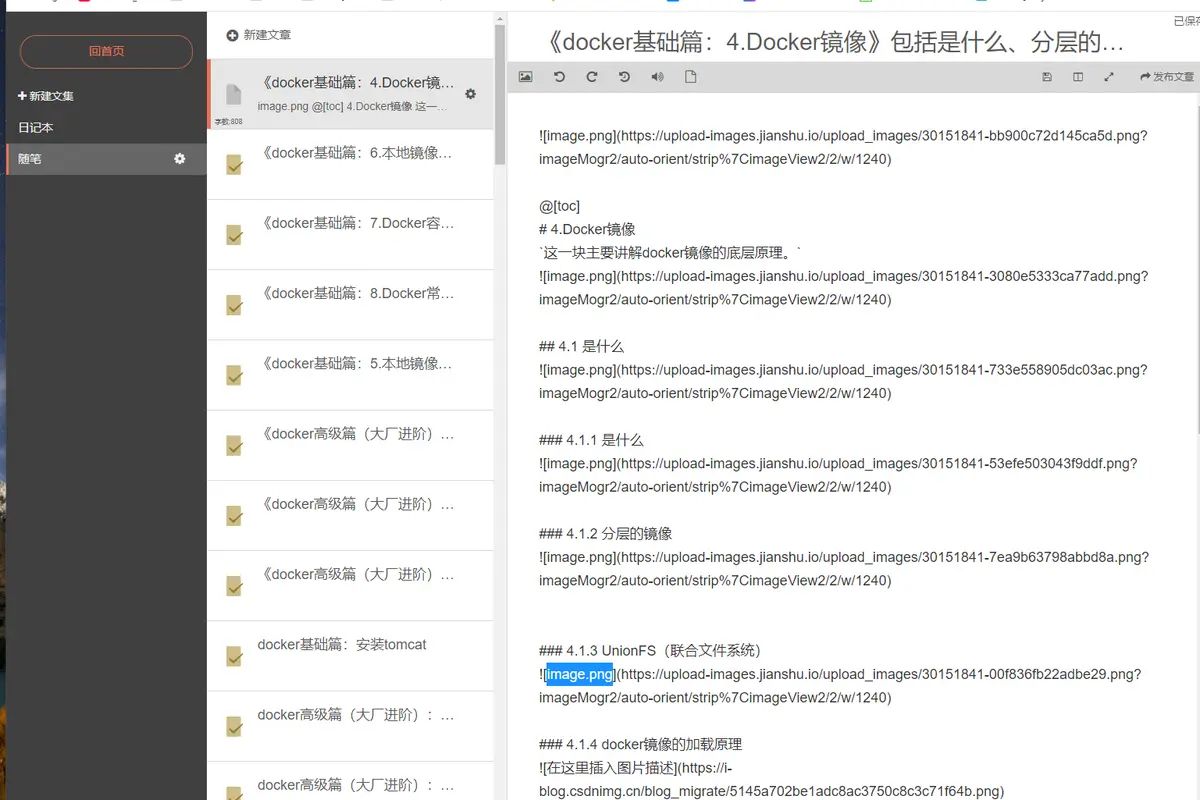1200x800 pixels.
Task: Insert an image into the article
Action: 524,76
